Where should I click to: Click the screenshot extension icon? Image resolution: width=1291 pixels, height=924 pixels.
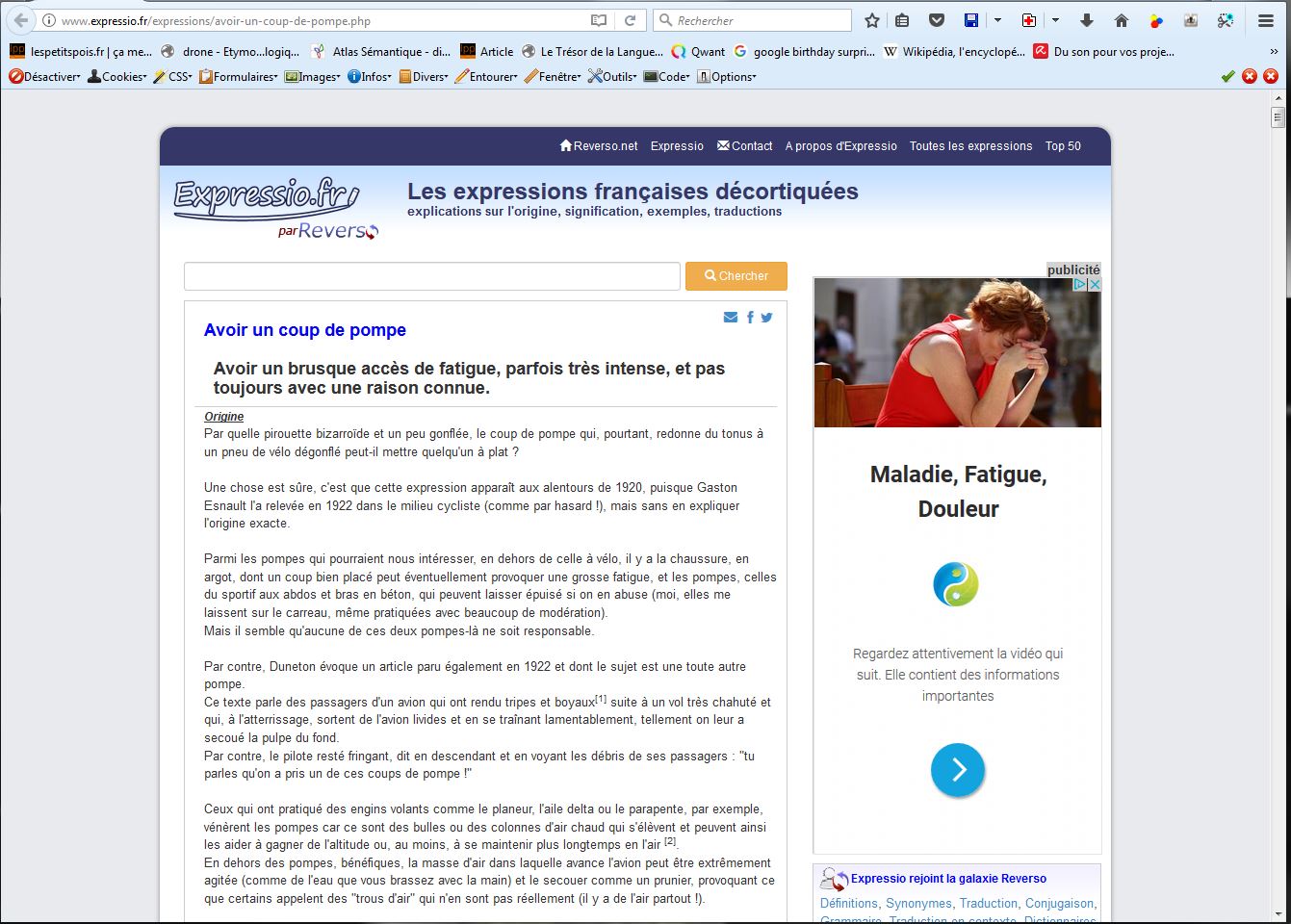1191,20
